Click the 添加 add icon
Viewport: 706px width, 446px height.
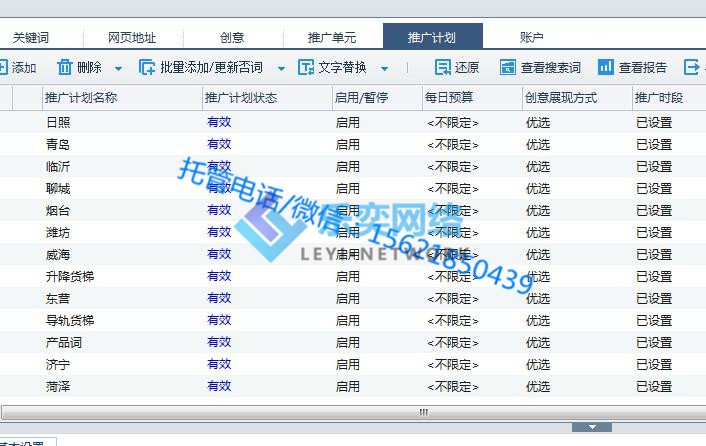click(3, 68)
